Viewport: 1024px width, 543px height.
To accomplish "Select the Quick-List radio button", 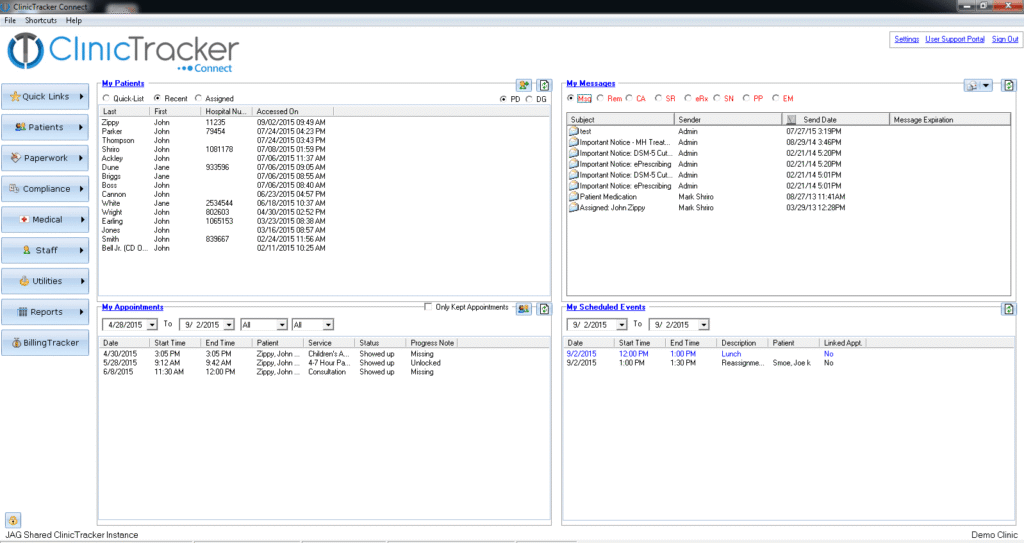I will click(106, 98).
